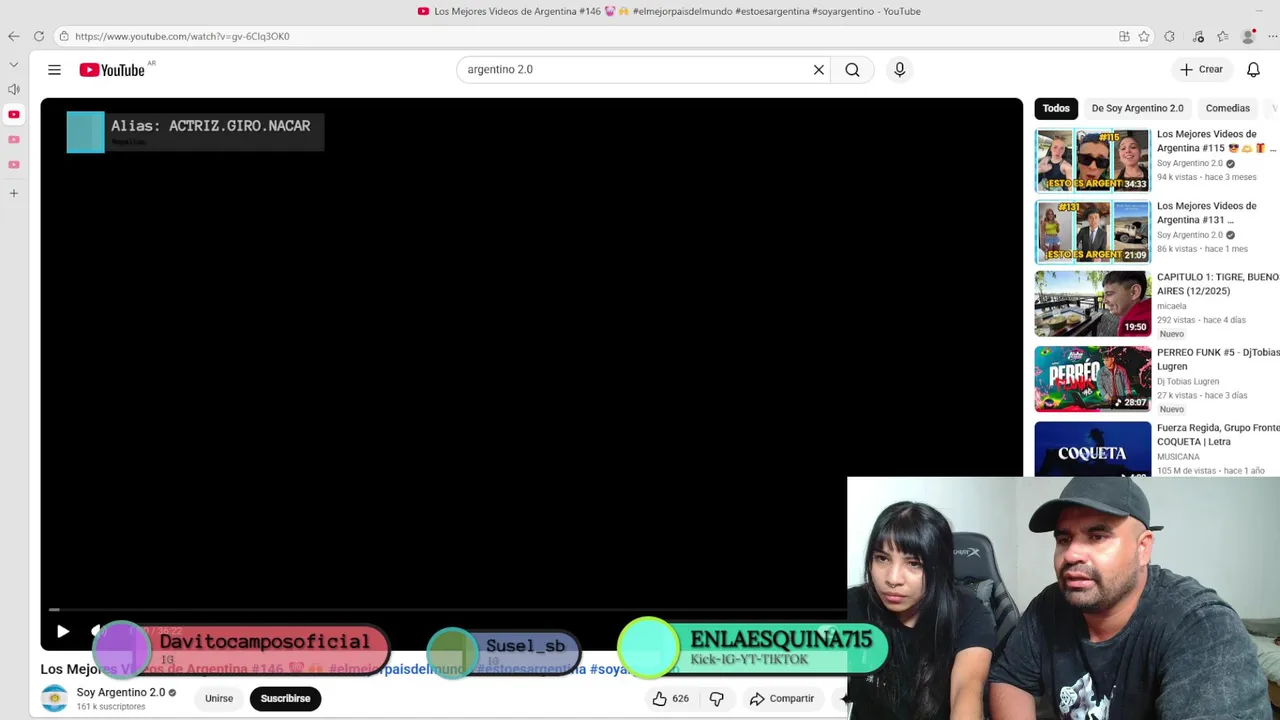The width and height of the screenshot is (1280, 720).
Task: Select the De Soy Argentino 2.0 chip
Action: coord(1137,108)
